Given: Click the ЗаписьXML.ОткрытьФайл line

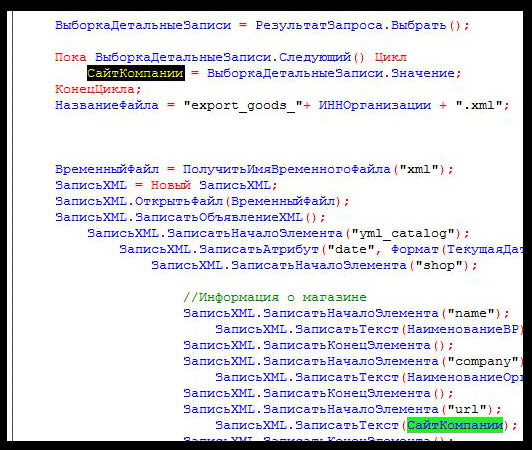Looking at the screenshot, I should coord(202,201).
